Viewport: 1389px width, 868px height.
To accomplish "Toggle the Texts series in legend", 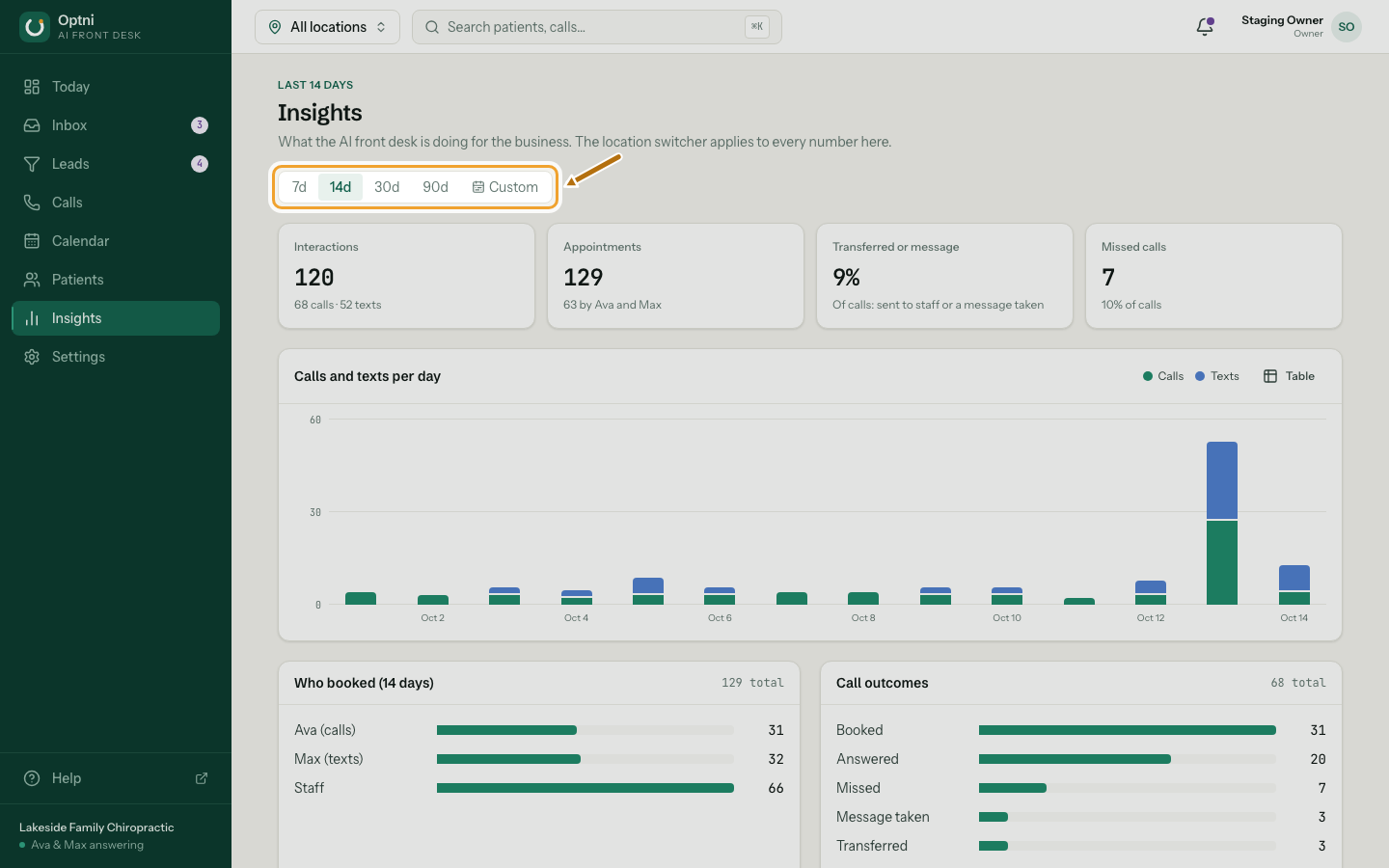I will pyautogui.click(x=1217, y=376).
